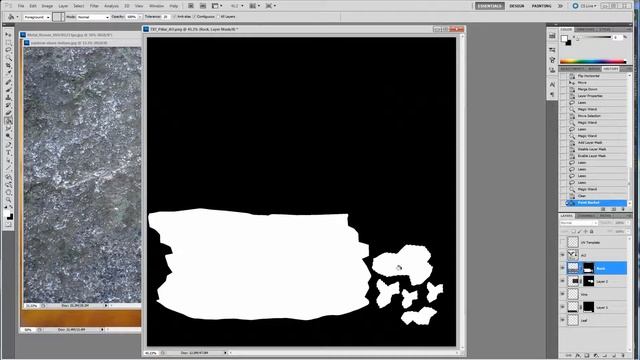The image size is (640, 360).
Task: Select the Rectangular Marquee tool
Action: 9,42
